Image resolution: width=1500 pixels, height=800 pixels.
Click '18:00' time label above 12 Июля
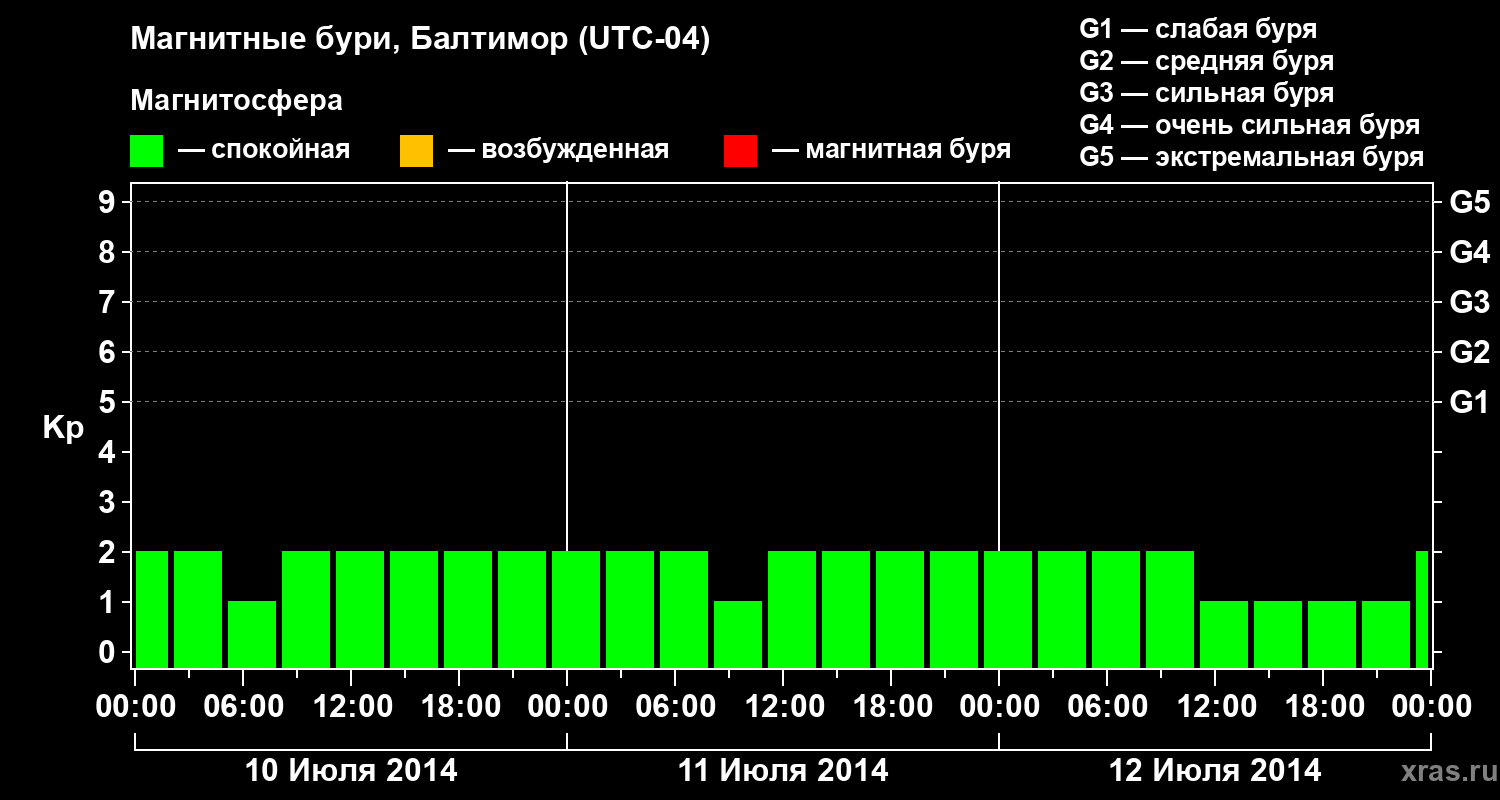click(1323, 706)
